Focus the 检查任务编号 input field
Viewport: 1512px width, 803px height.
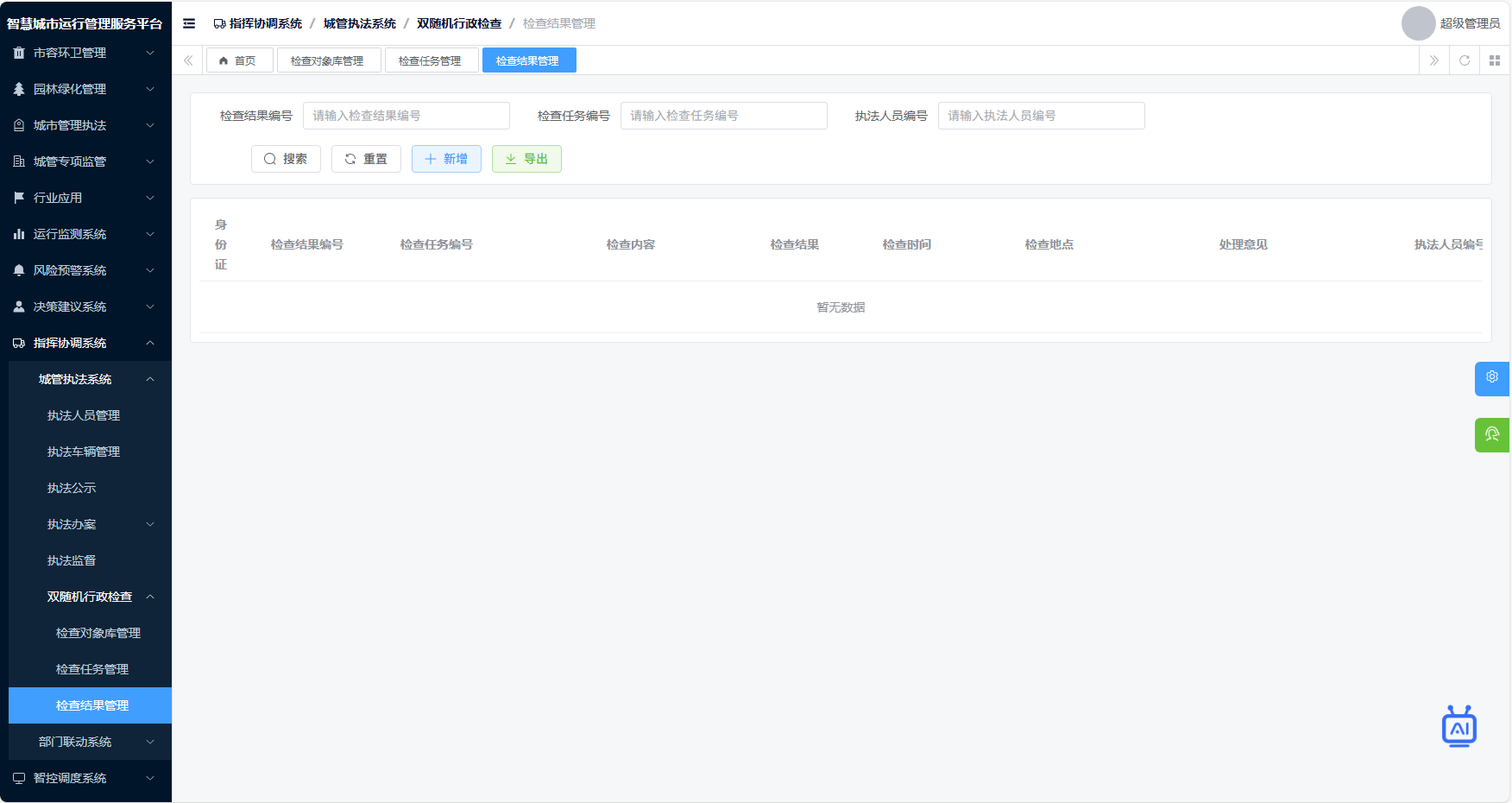pos(724,116)
